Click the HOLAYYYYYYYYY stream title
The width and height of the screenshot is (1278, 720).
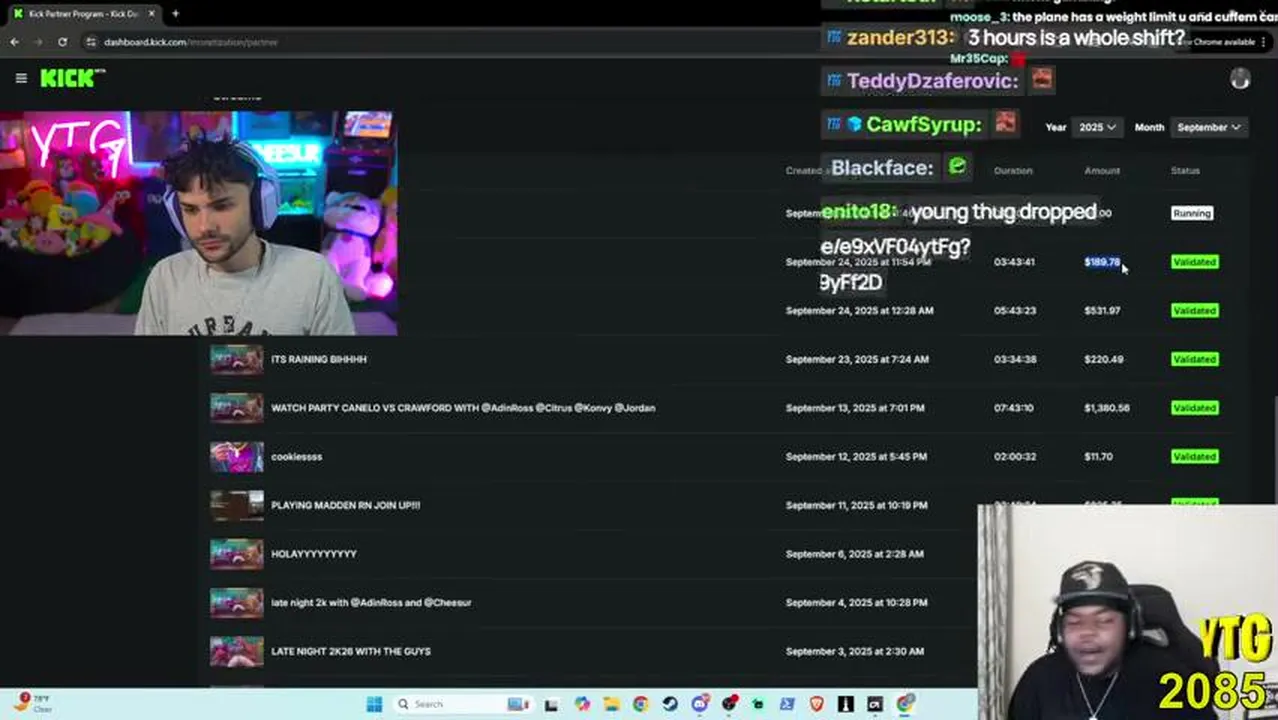(313, 554)
